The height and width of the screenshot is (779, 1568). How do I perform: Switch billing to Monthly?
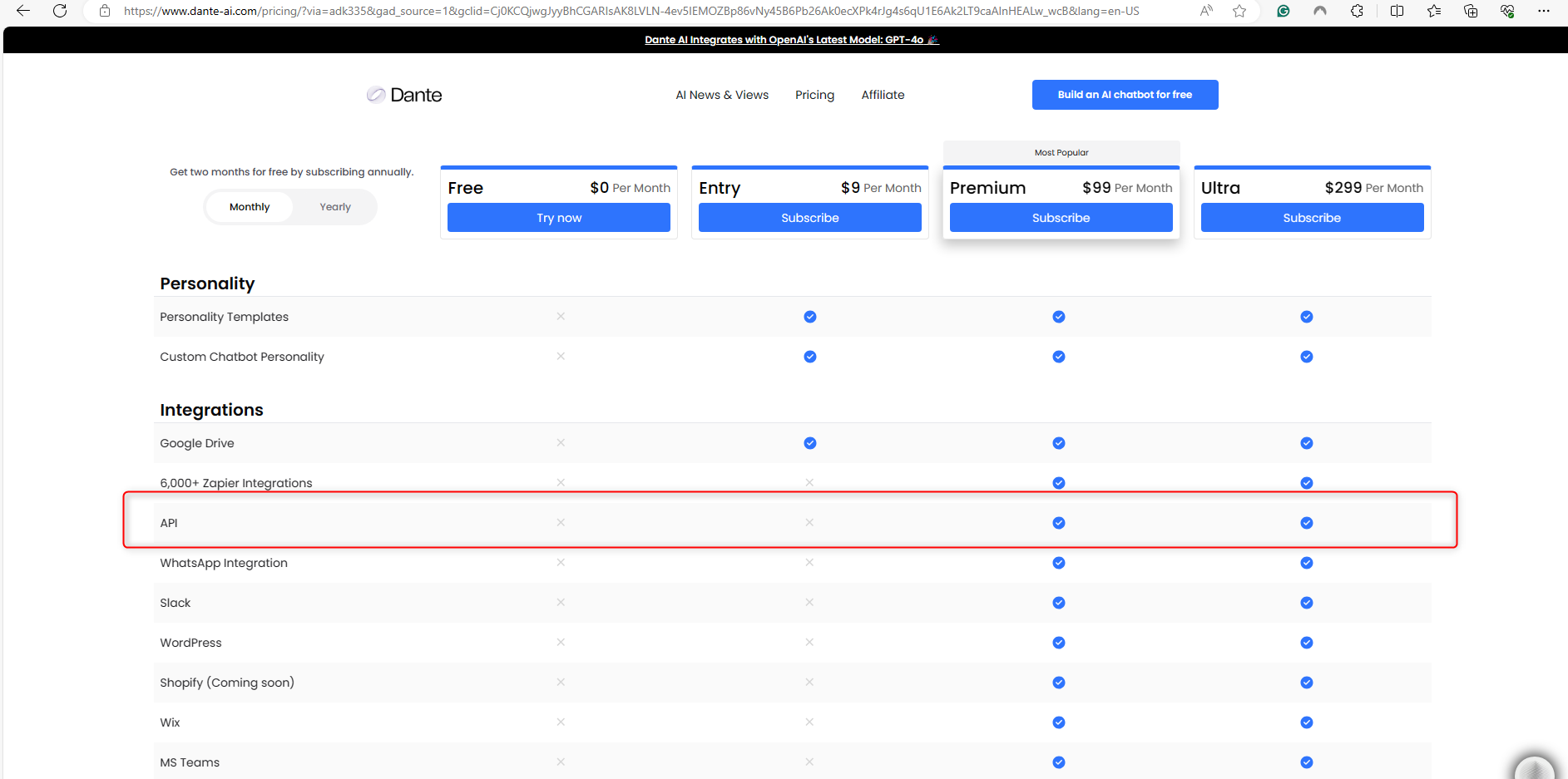(250, 207)
